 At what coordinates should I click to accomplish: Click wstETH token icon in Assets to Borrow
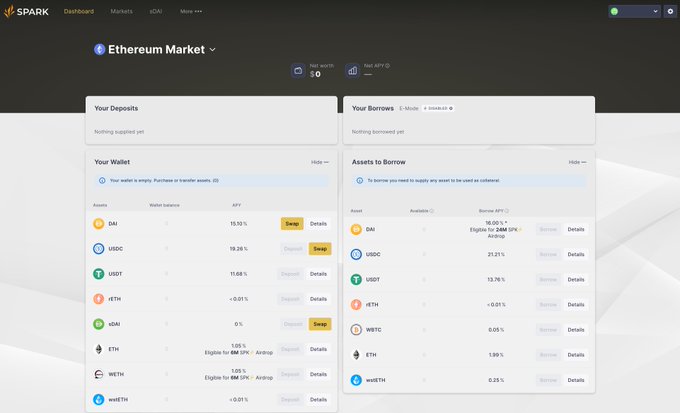[x=356, y=380]
